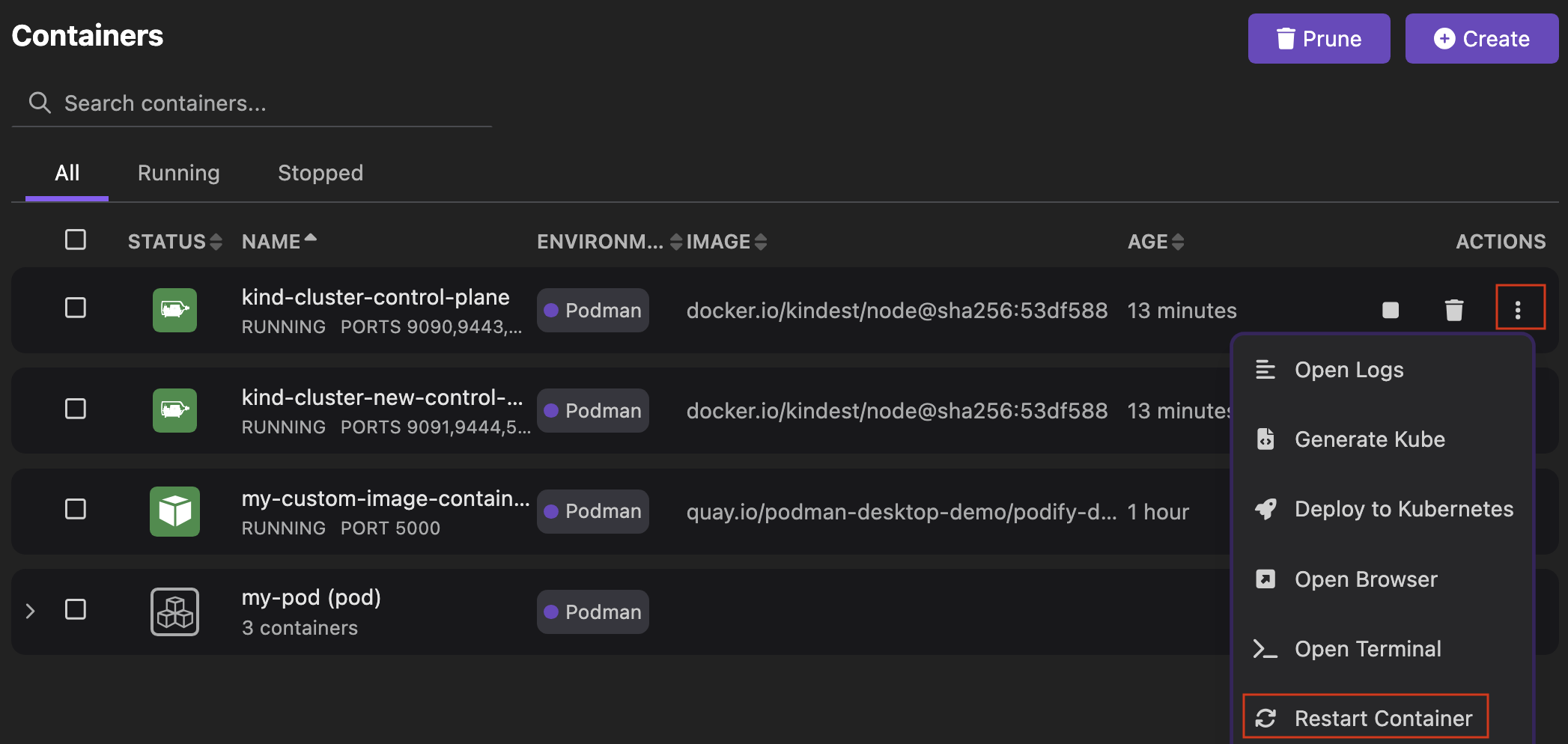The width and height of the screenshot is (1568, 744).
Task: Open Terminal for the container
Action: 1367,648
